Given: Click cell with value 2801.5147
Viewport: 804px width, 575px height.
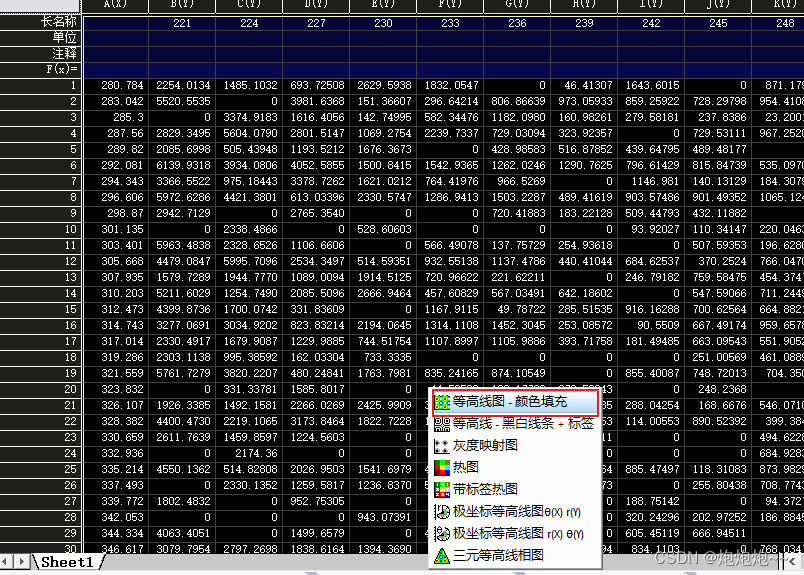Looking at the screenshot, I should 316,133.
